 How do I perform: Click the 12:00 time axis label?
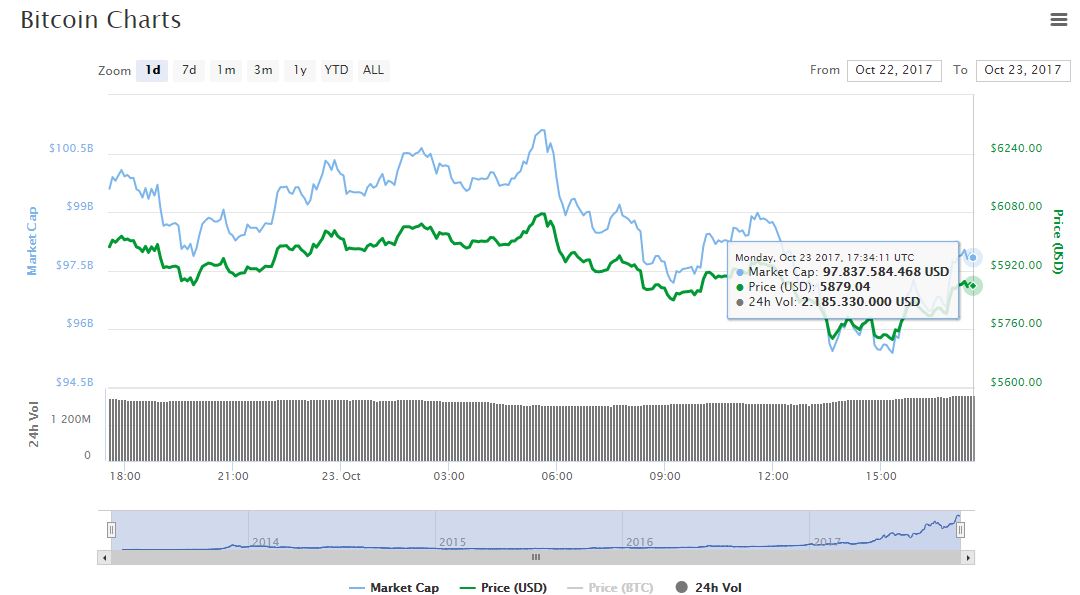pyautogui.click(x=773, y=476)
